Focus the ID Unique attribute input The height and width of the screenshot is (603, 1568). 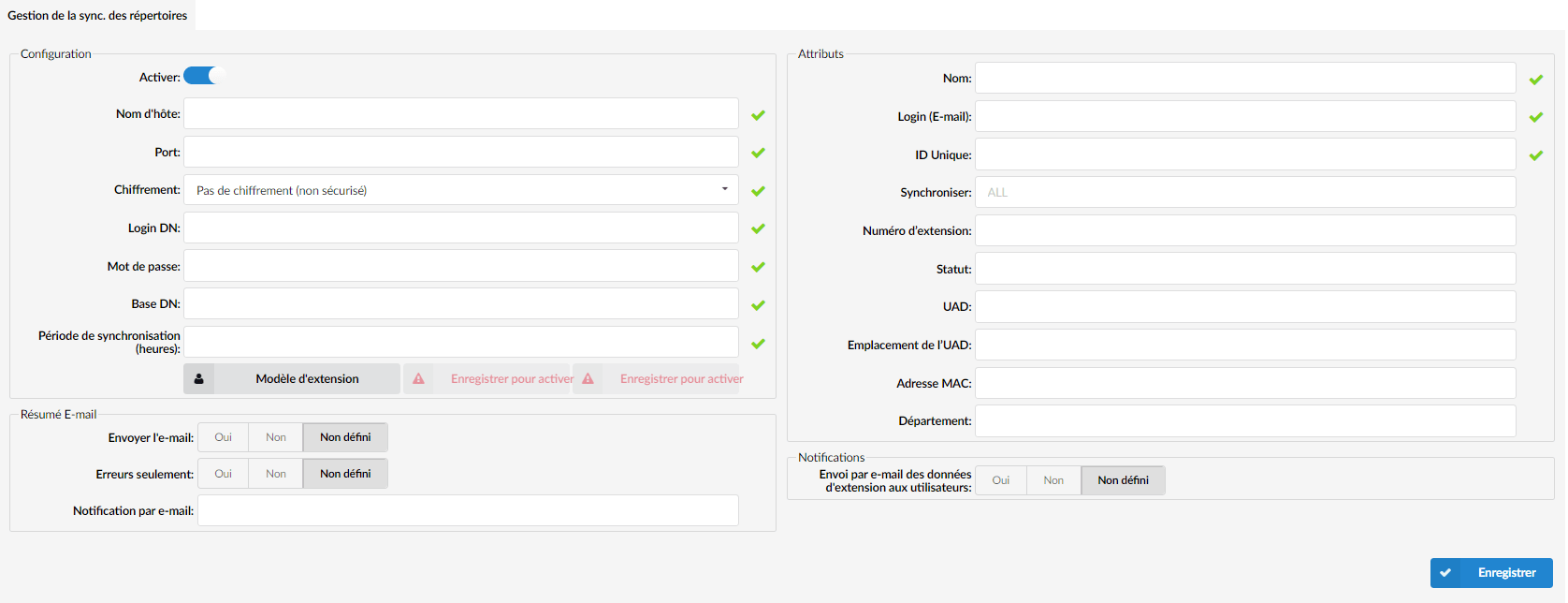1245,154
